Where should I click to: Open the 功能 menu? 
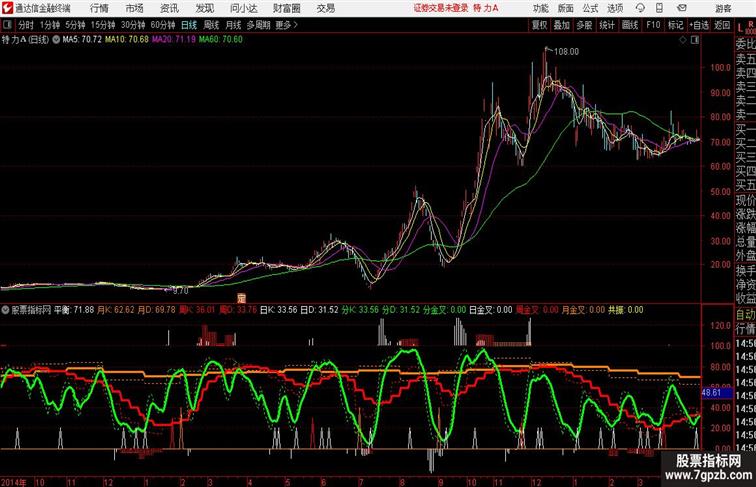[x=540, y=8]
